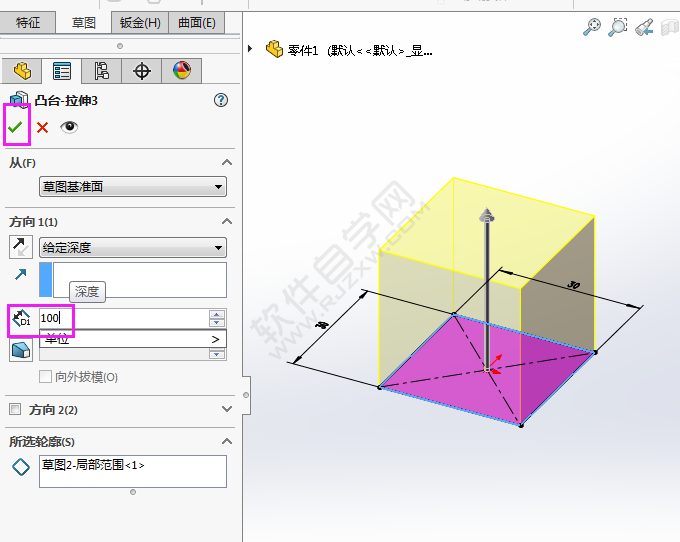Toggle the detailed preview eye icon
Image resolution: width=680 pixels, height=542 pixels.
tap(69, 127)
